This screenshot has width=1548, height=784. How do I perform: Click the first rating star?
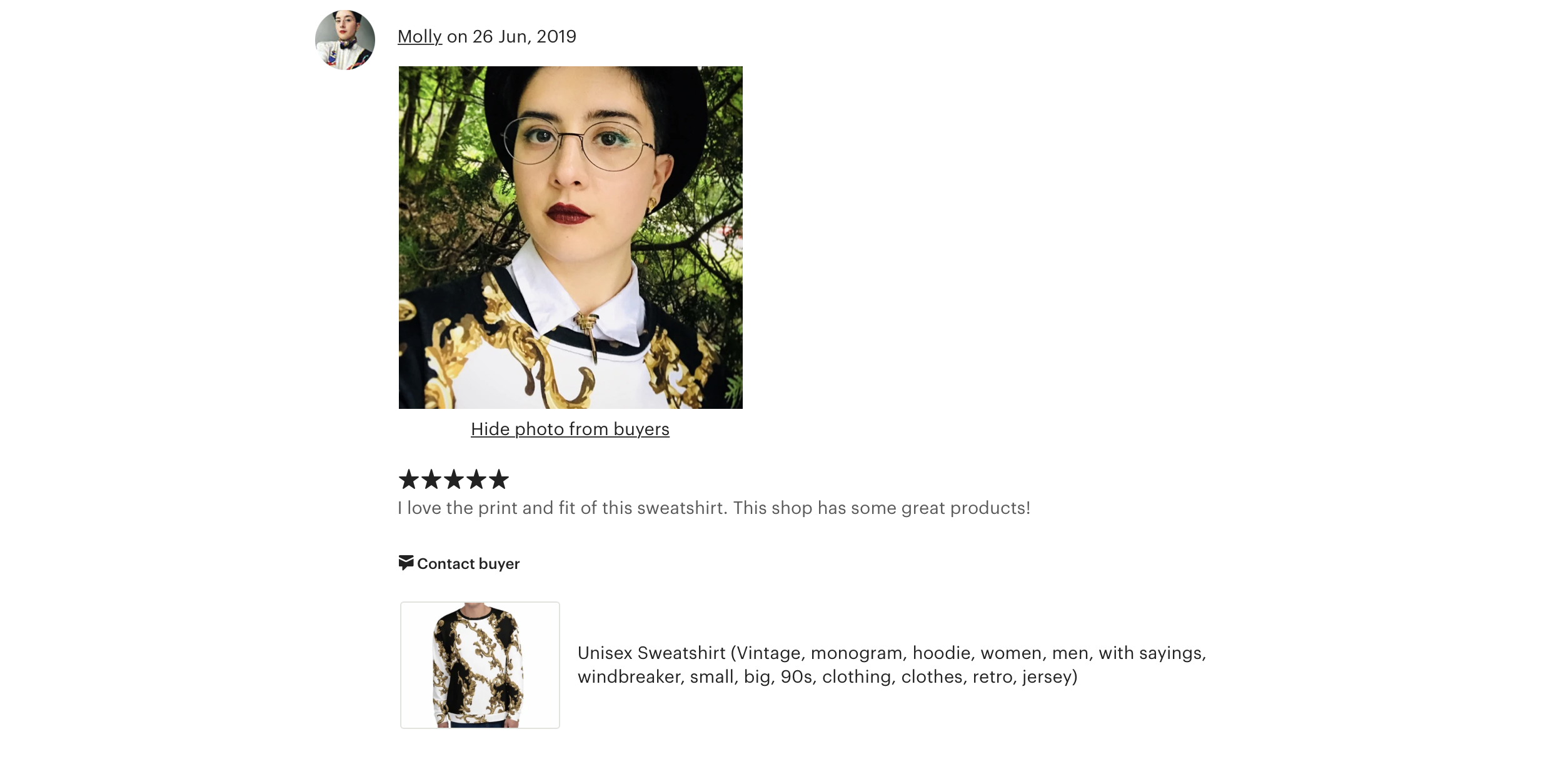pos(409,480)
